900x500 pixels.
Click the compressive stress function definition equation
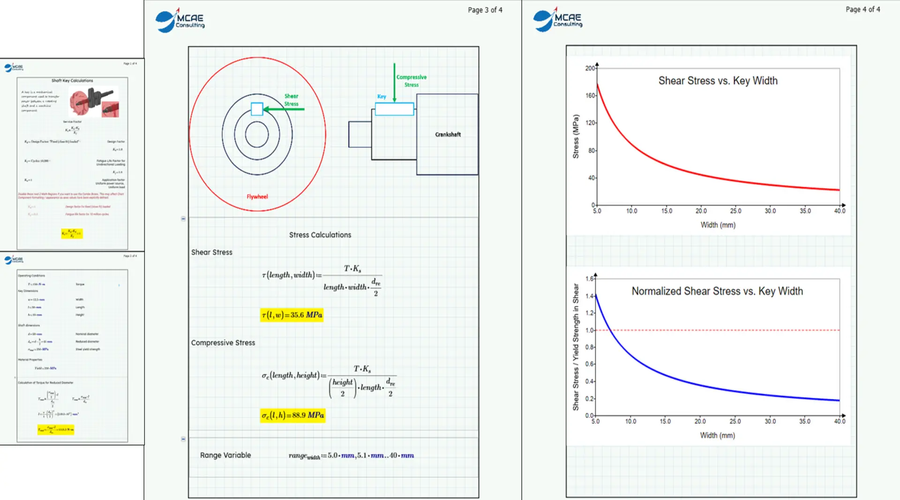point(320,378)
